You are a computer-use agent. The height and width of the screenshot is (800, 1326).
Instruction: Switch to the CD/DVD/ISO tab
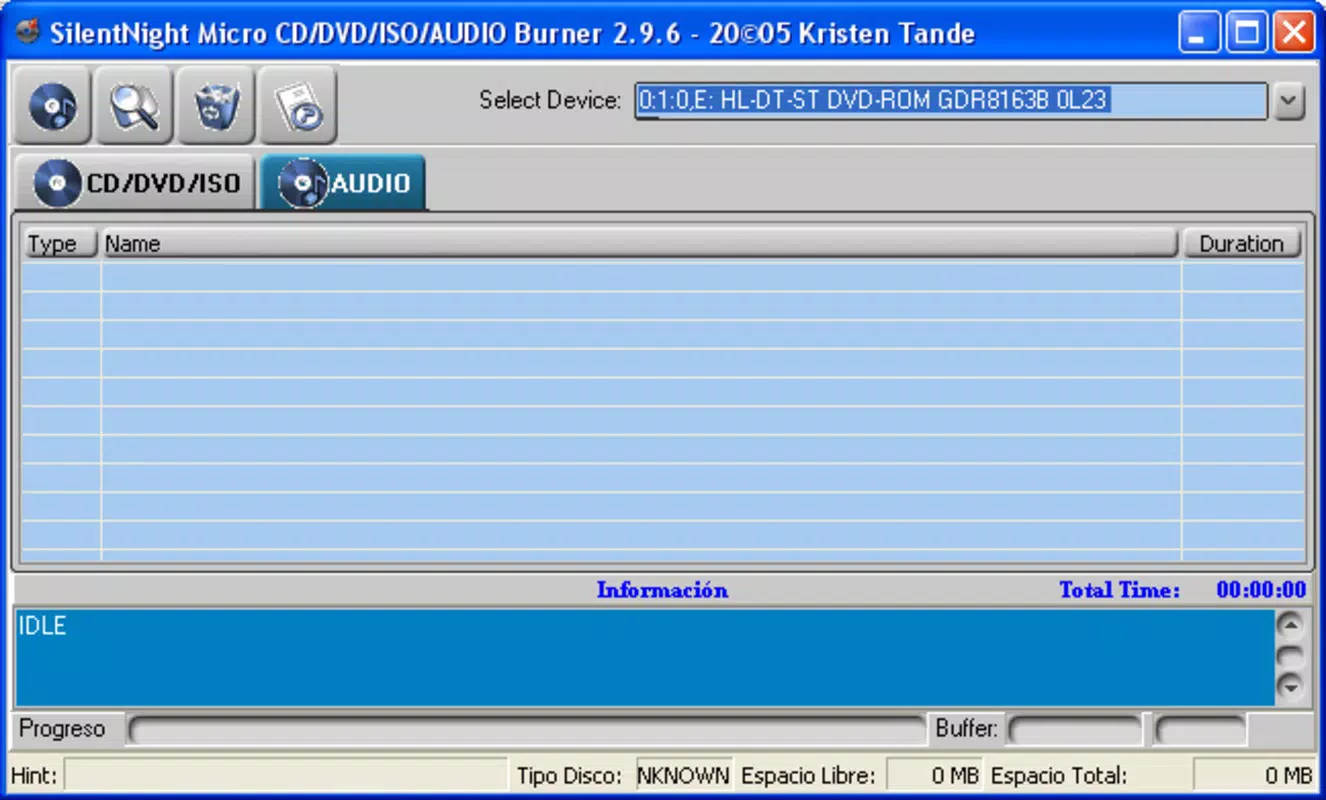[x=136, y=183]
